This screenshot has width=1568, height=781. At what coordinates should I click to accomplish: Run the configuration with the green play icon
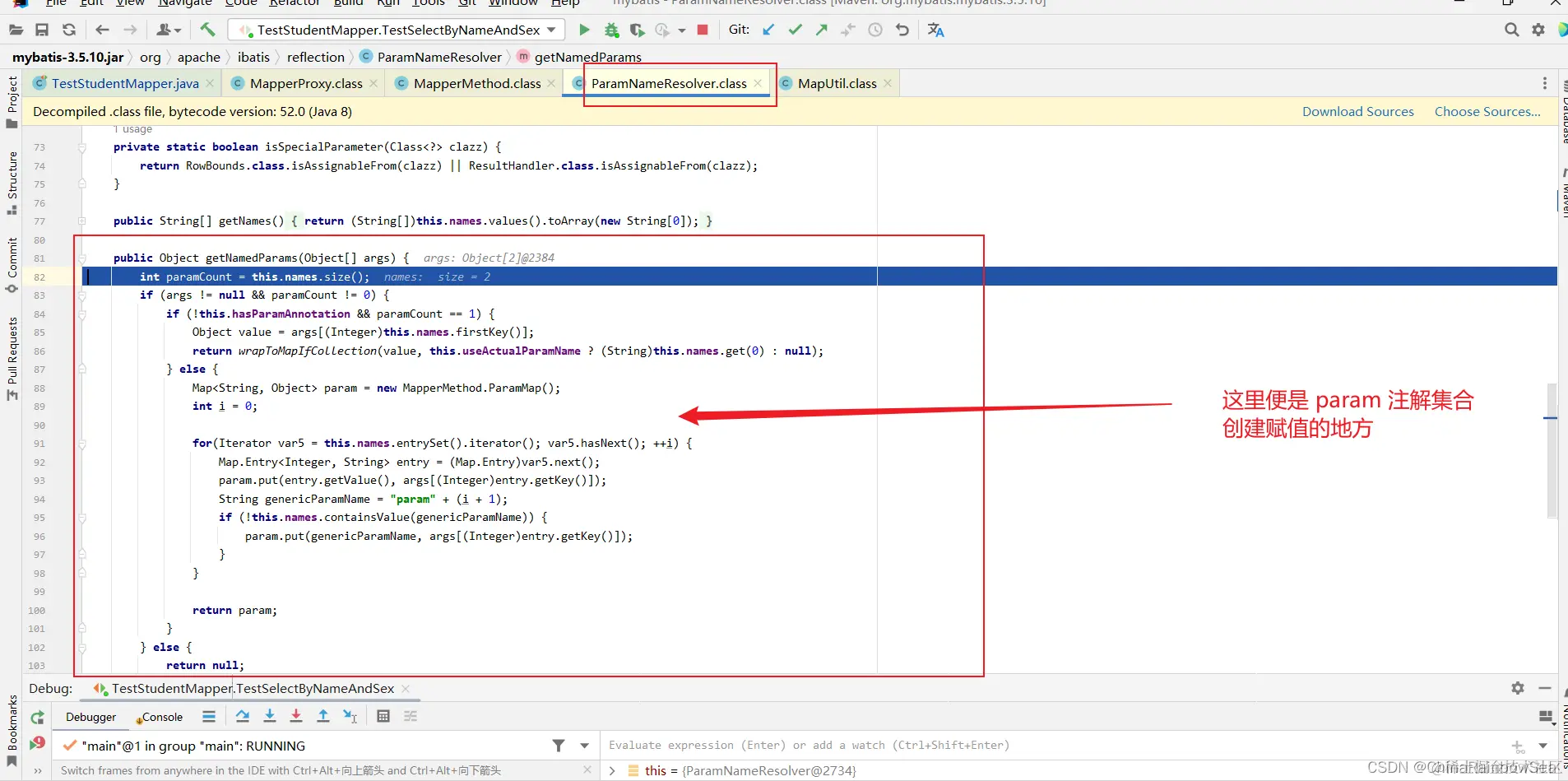(584, 30)
